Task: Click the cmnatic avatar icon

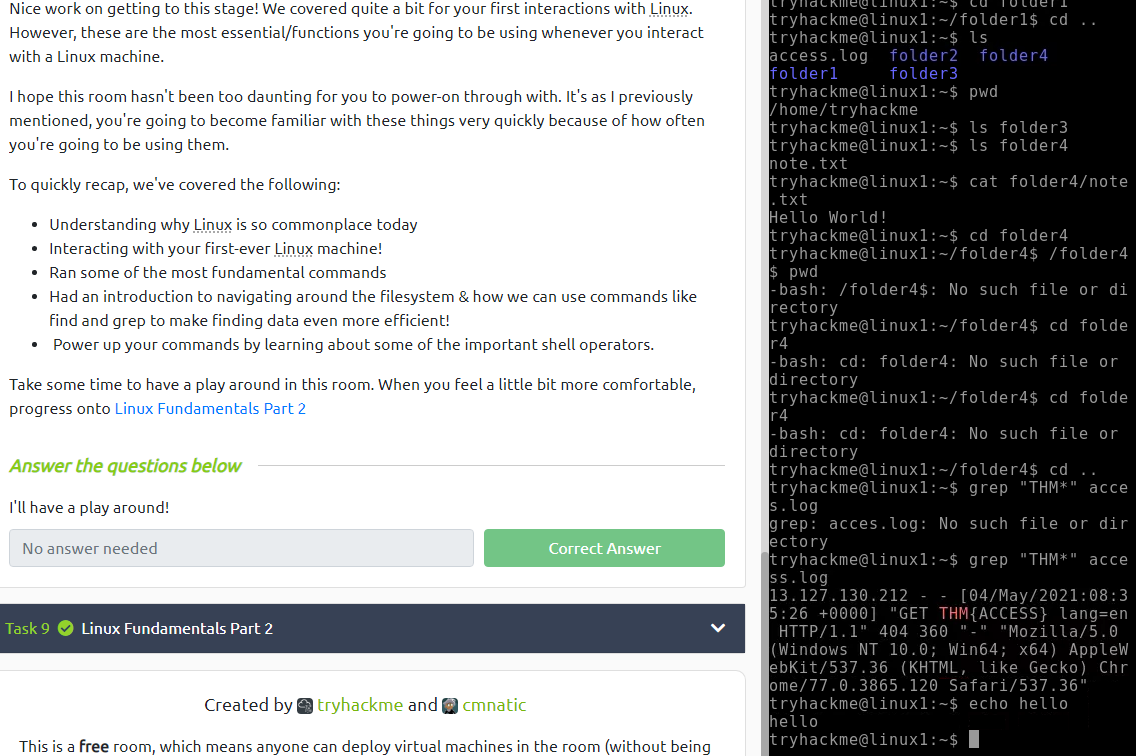Action: pyautogui.click(x=450, y=705)
